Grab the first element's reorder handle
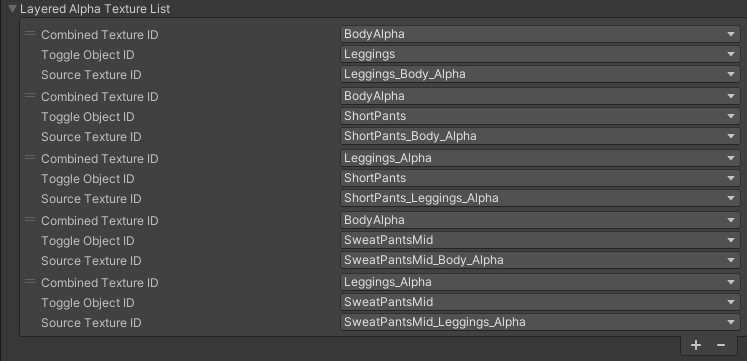The width and height of the screenshot is (747, 361). 30,34
